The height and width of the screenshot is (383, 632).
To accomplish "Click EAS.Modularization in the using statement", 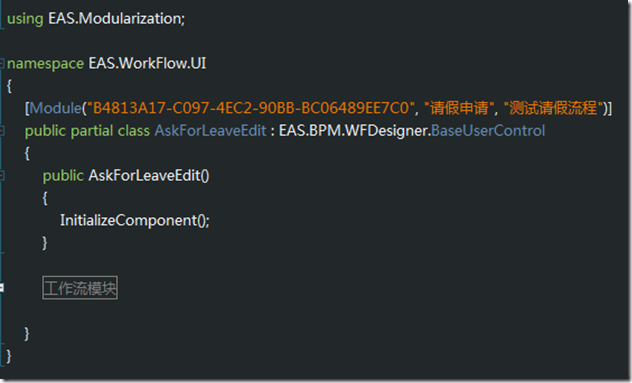I will (114, 19).
